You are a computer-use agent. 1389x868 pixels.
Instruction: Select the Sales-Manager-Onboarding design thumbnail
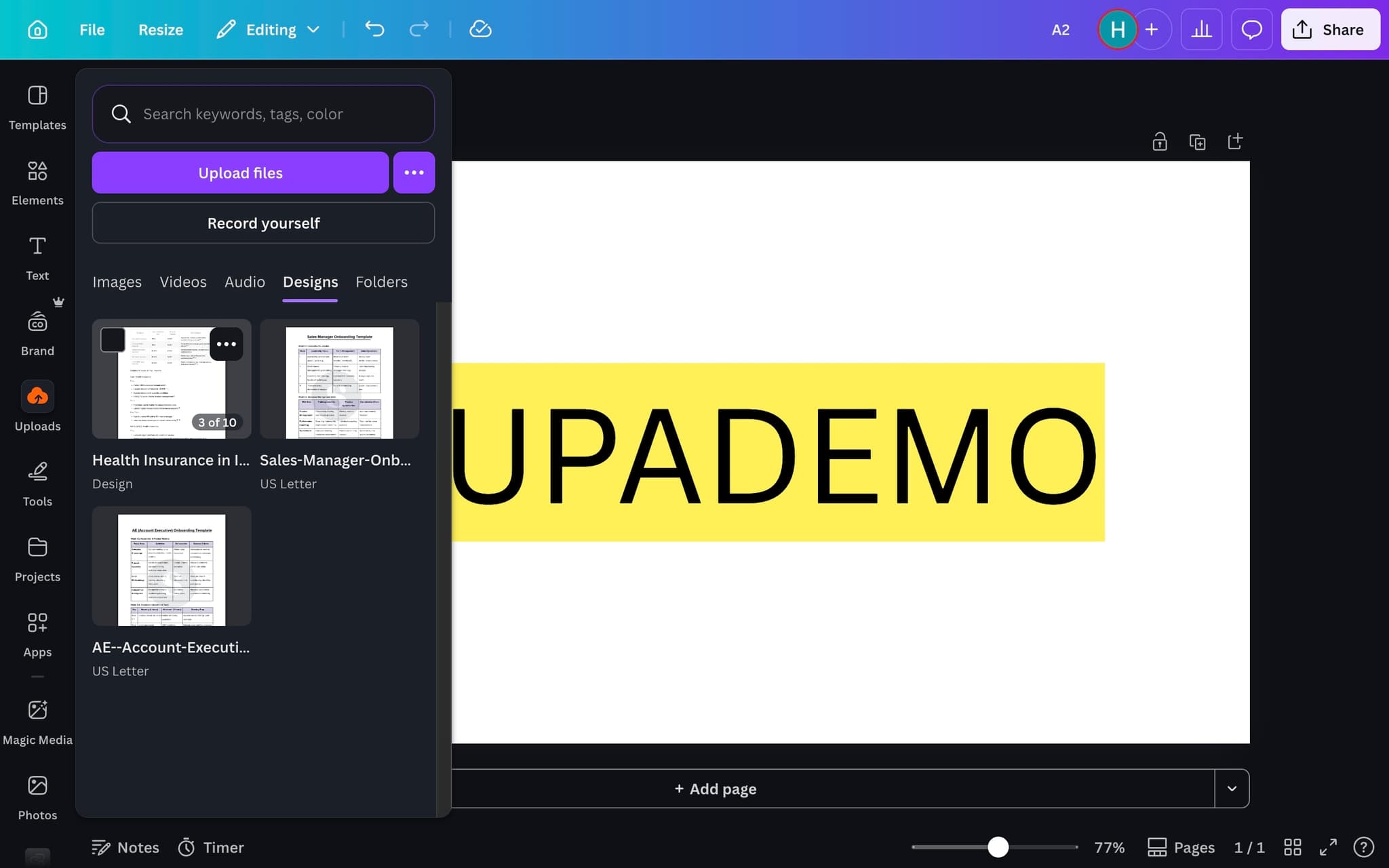[x=339, y=381]
